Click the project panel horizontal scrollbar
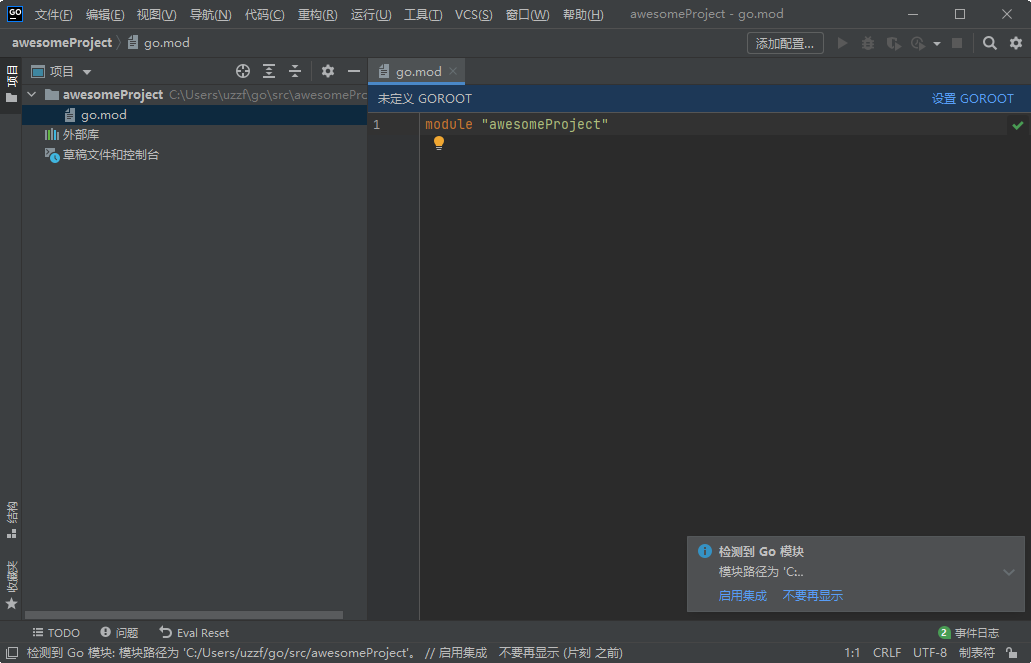This screenshot has width=1031, height=663. 184,616
